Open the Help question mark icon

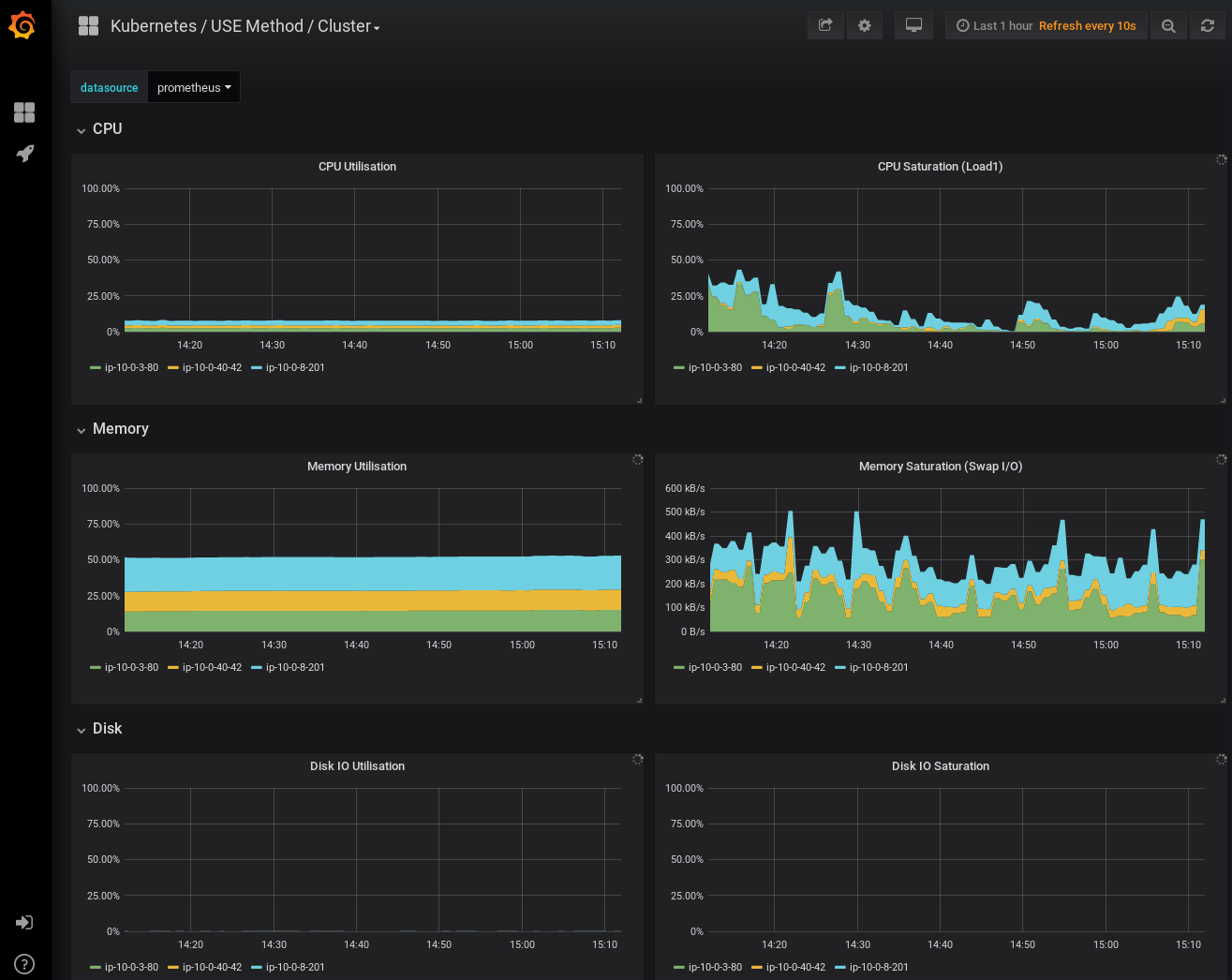pyautogui.click(x=24, y=964)
